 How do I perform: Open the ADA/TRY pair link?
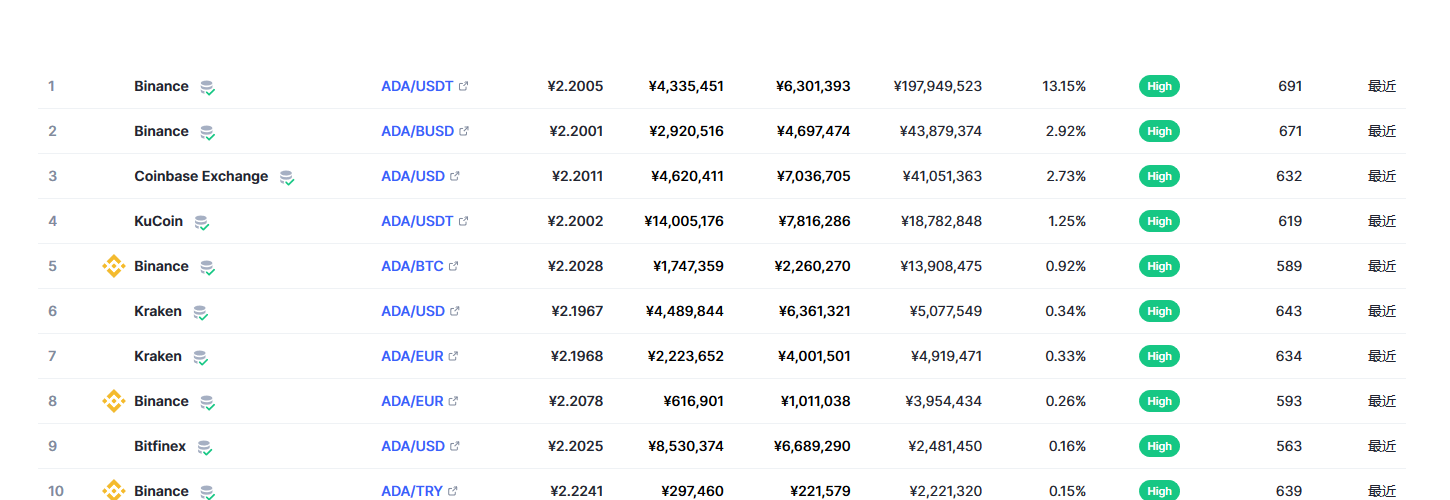coord(412,491)
